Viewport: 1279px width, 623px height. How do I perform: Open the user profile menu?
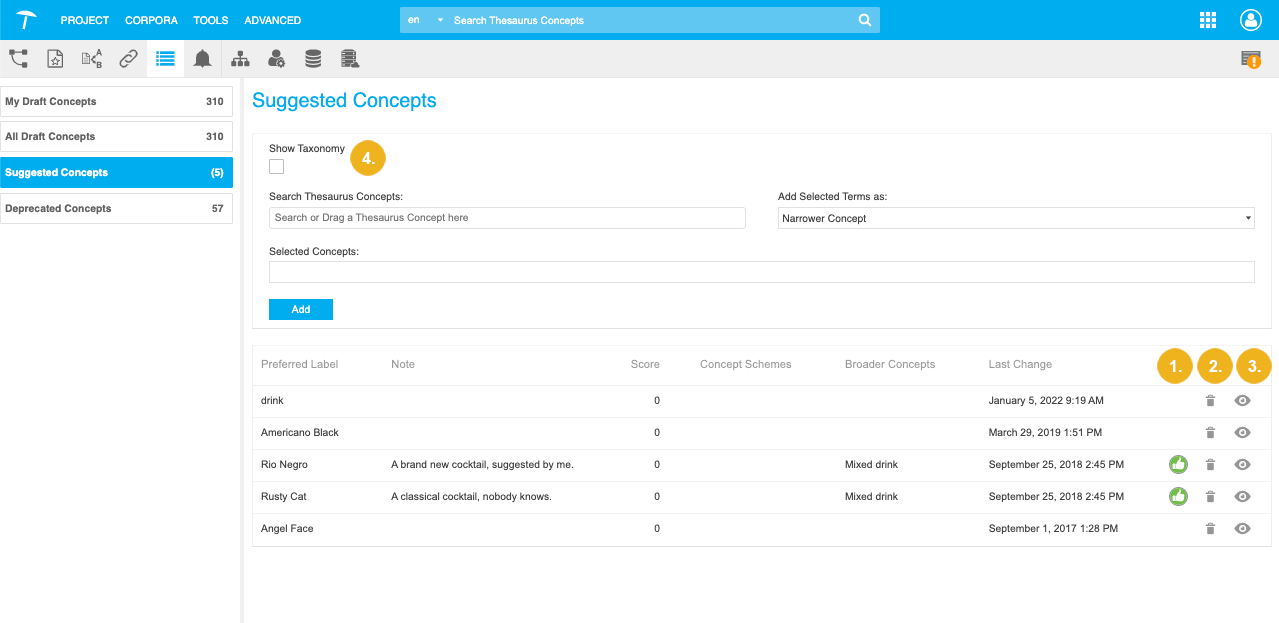point(1251,20)
